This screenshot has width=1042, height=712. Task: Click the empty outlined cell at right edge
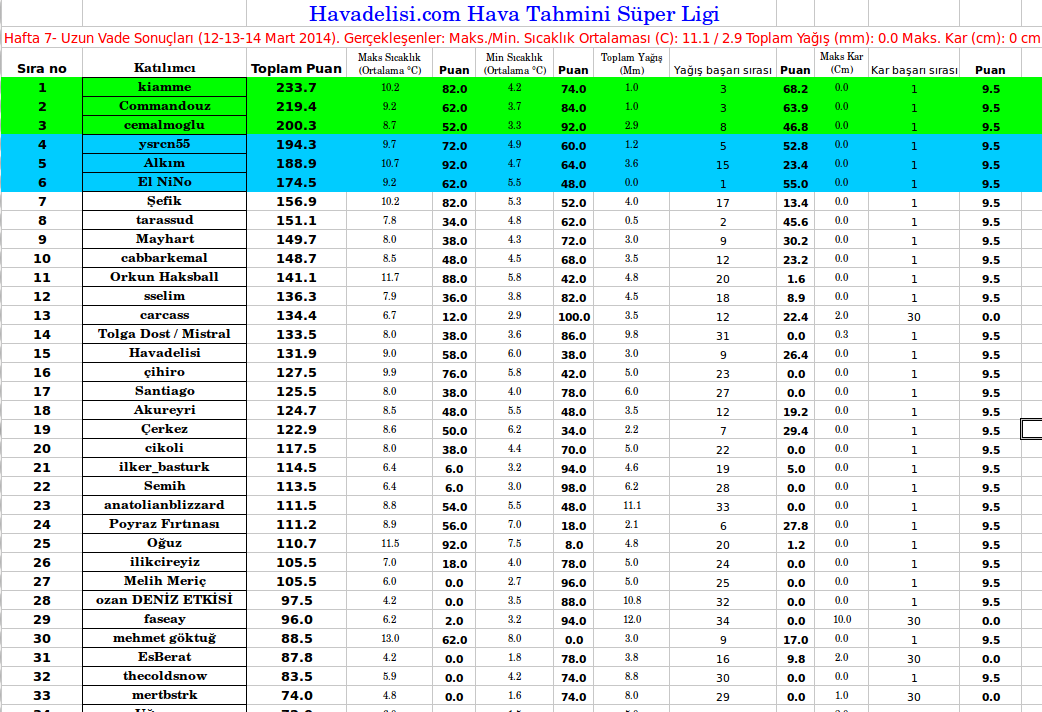click(1031, 429)
